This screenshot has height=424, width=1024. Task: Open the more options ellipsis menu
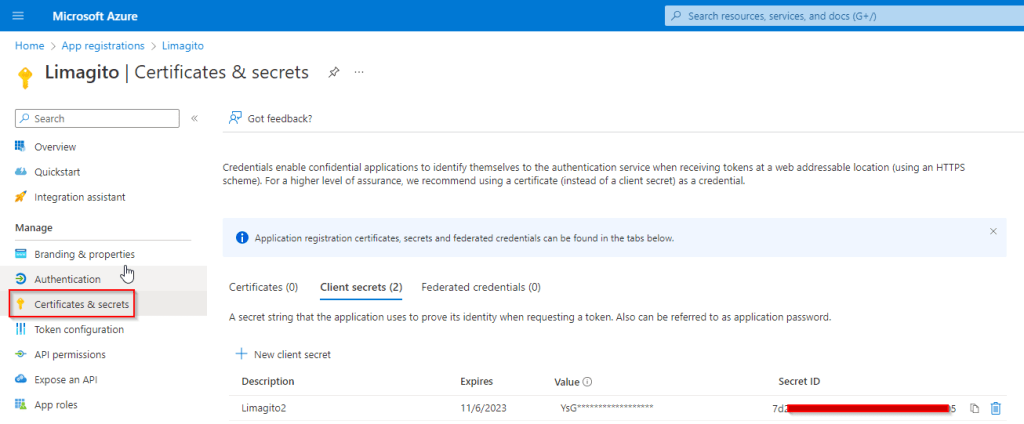click(x=359, y=72)
